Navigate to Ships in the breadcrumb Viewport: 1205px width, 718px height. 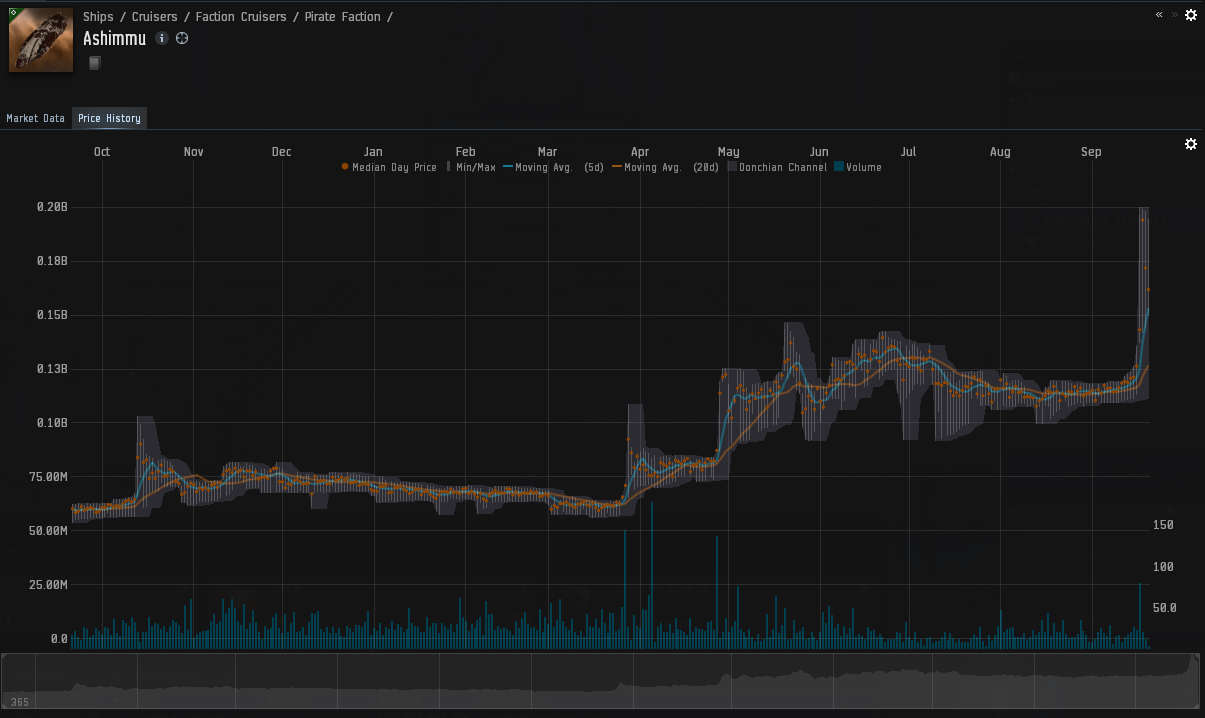[98, 17]
